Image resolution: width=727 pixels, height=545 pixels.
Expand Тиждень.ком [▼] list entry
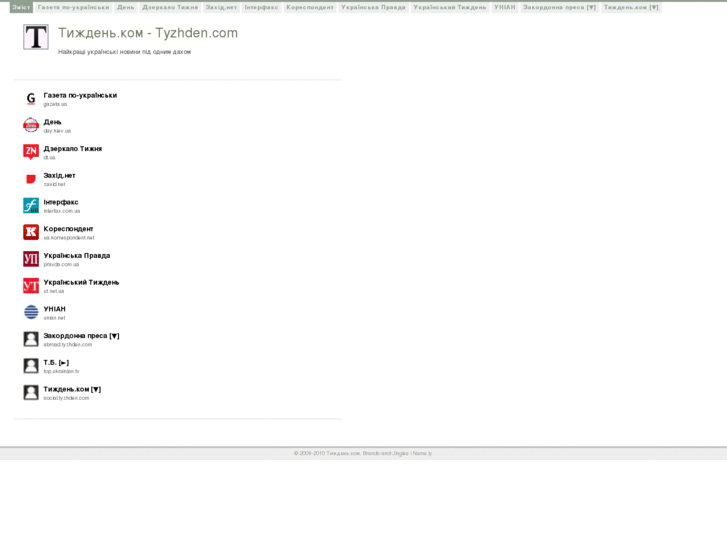(x=72, y=389)
